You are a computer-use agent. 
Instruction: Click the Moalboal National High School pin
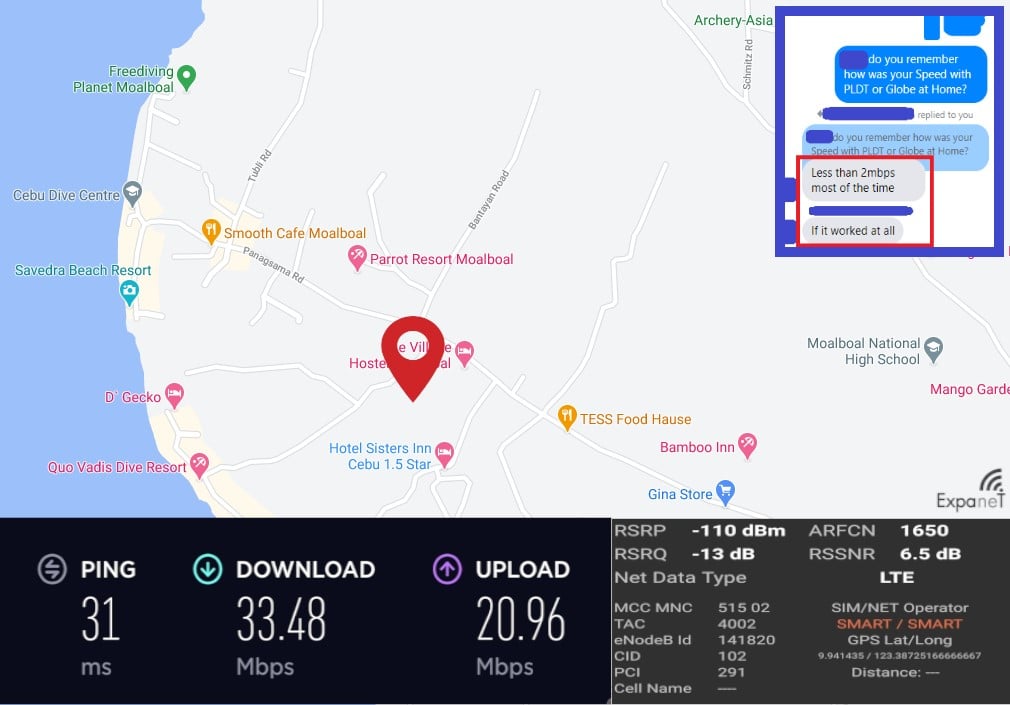tap(933, 350)
